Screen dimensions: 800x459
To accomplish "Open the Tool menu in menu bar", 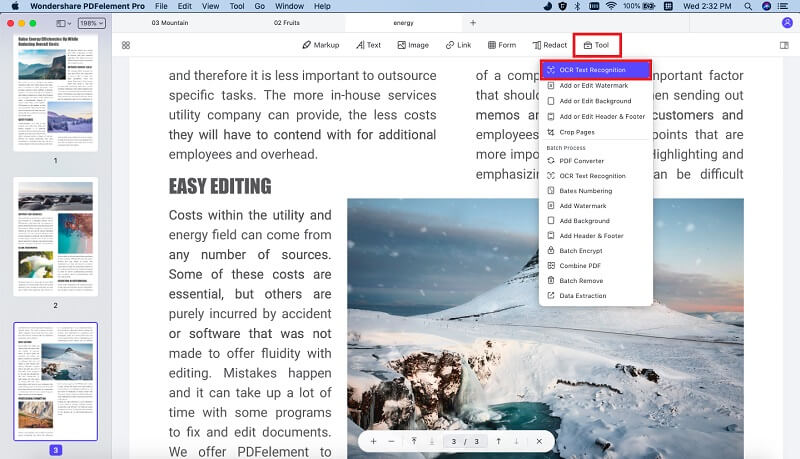I will [x=237, y=6].
